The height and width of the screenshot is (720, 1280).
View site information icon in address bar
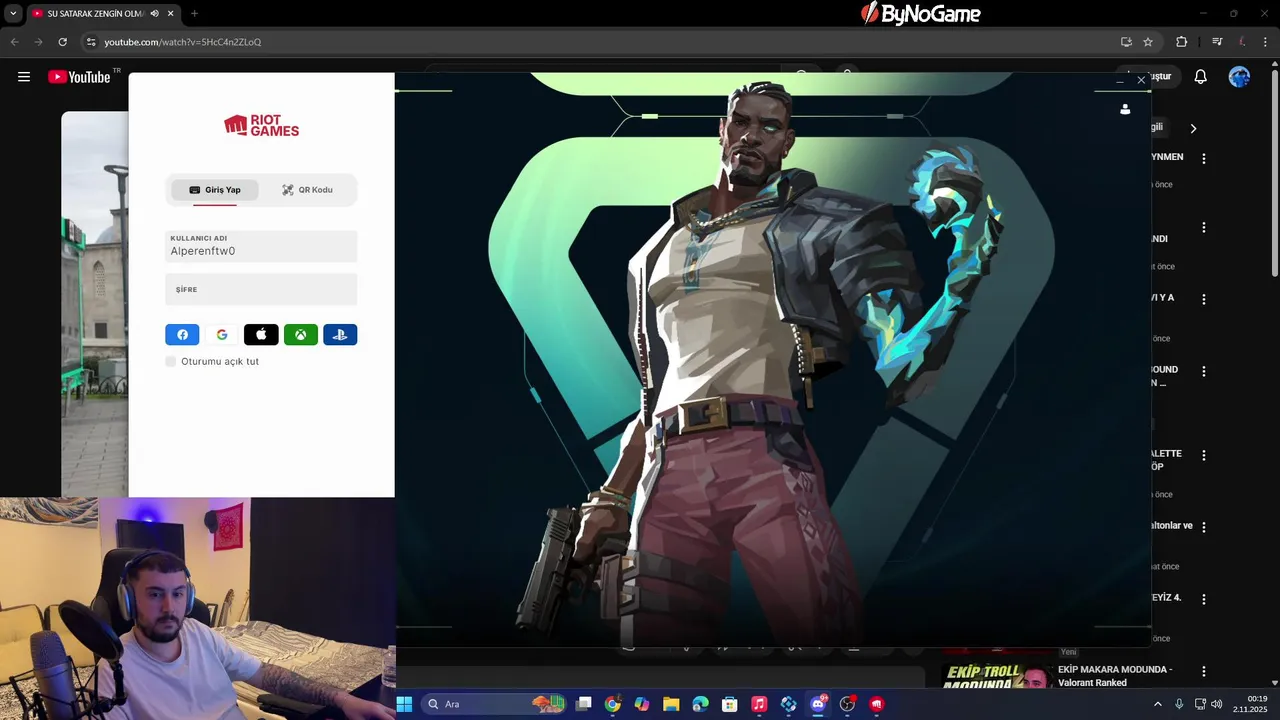pos(91,42)
